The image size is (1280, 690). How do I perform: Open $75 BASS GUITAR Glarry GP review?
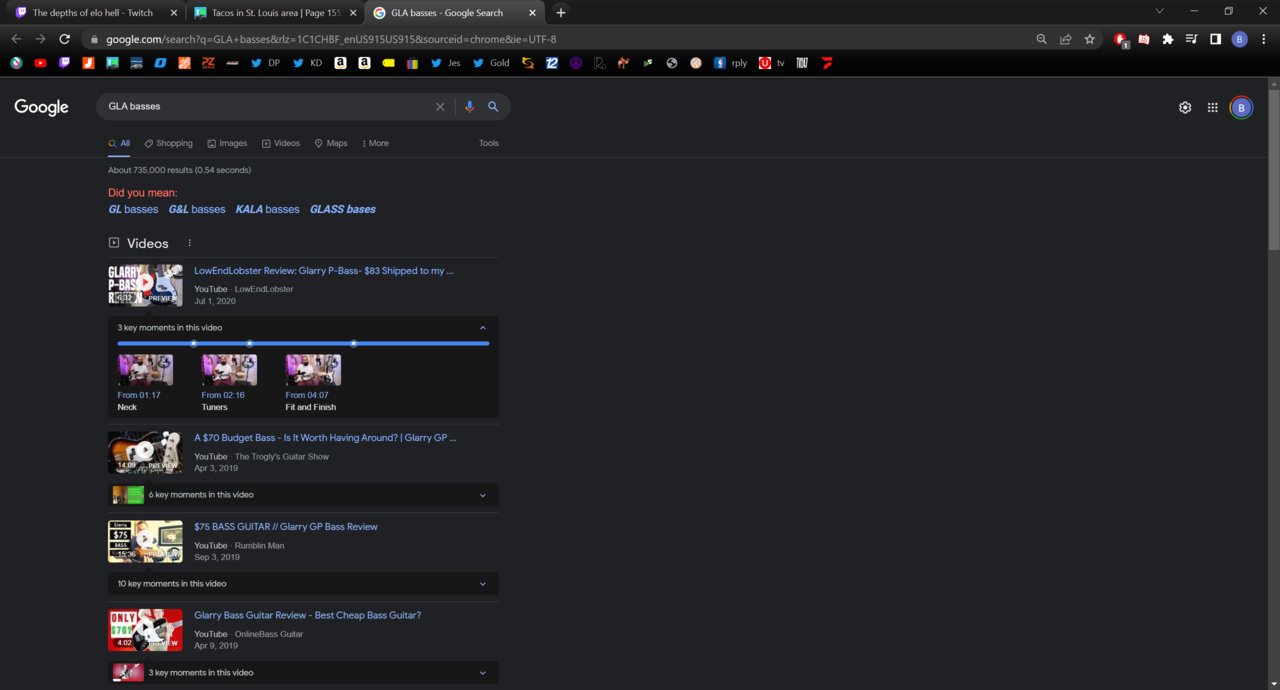pyautogui.click(x=286, y=527)
